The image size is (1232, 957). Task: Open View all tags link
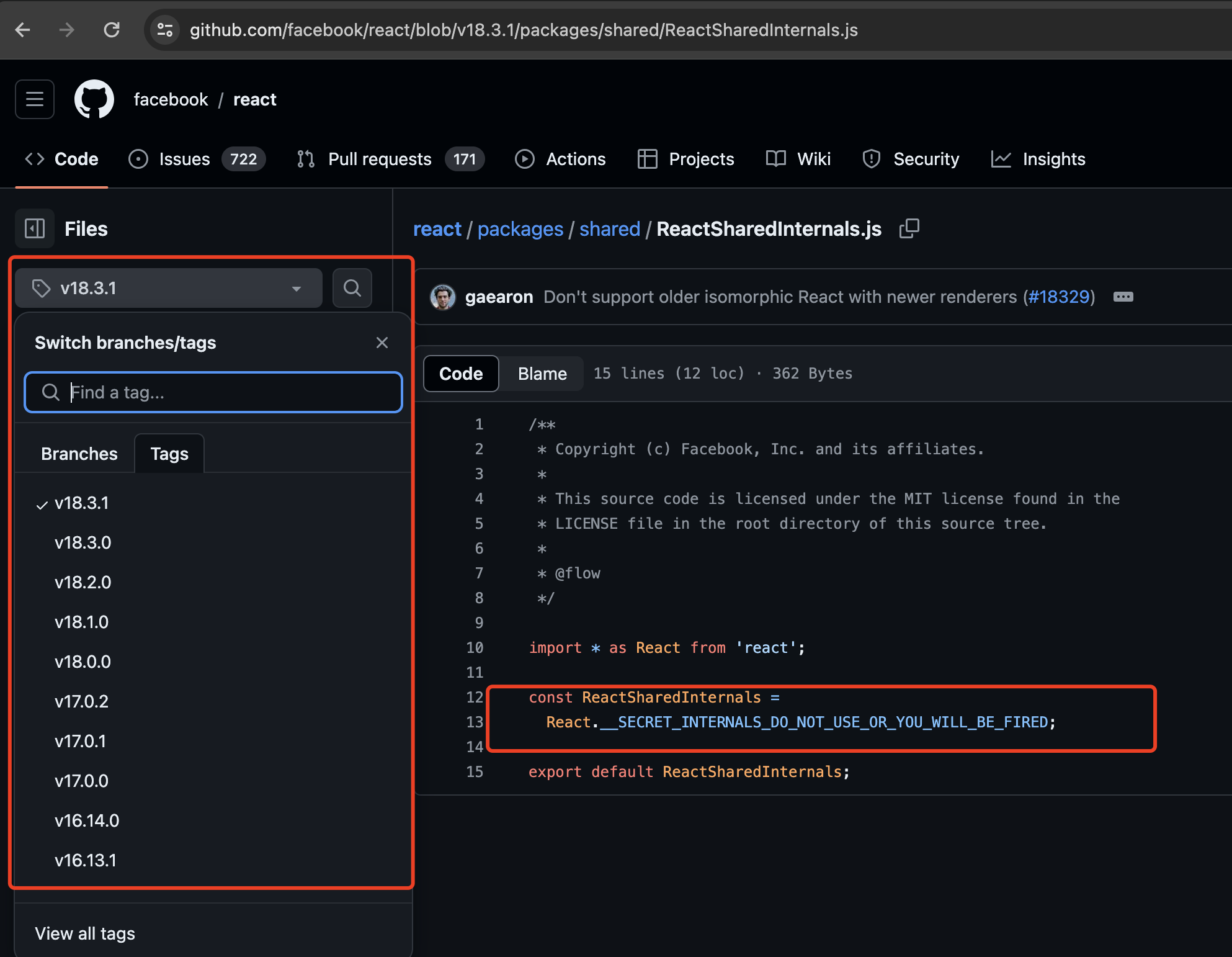[x=85, y=933]
